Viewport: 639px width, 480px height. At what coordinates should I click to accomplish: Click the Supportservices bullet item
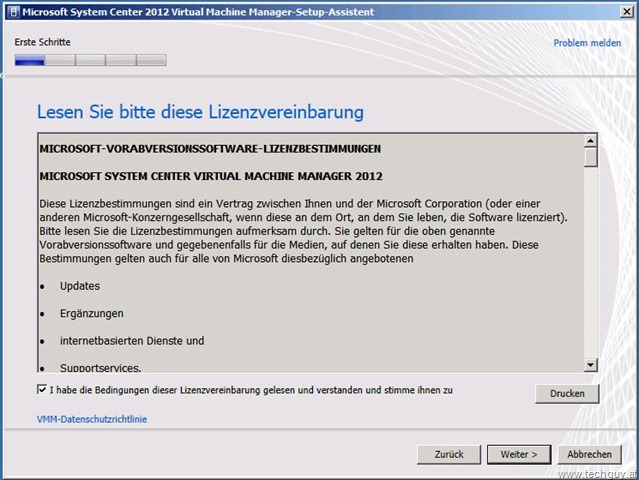(100, 368)
